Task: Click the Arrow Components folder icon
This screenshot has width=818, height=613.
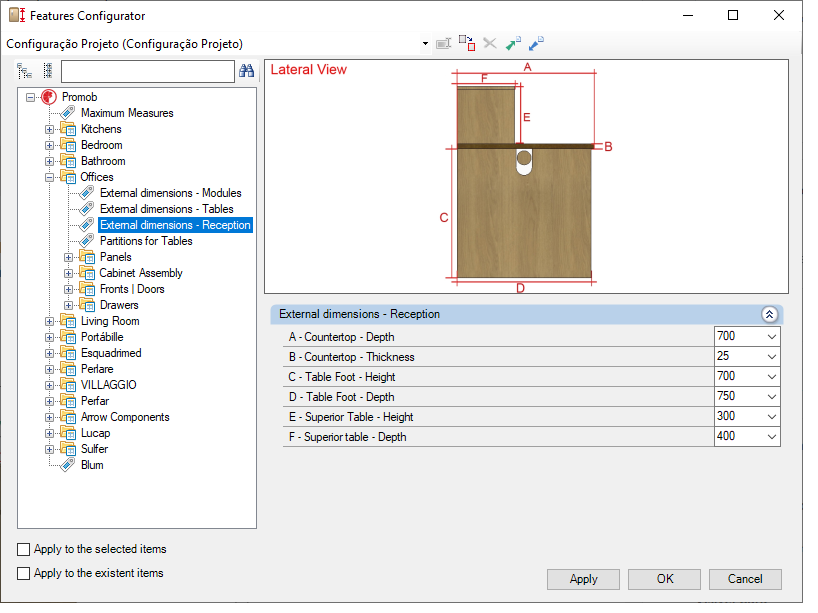Action: coord(68,417)
